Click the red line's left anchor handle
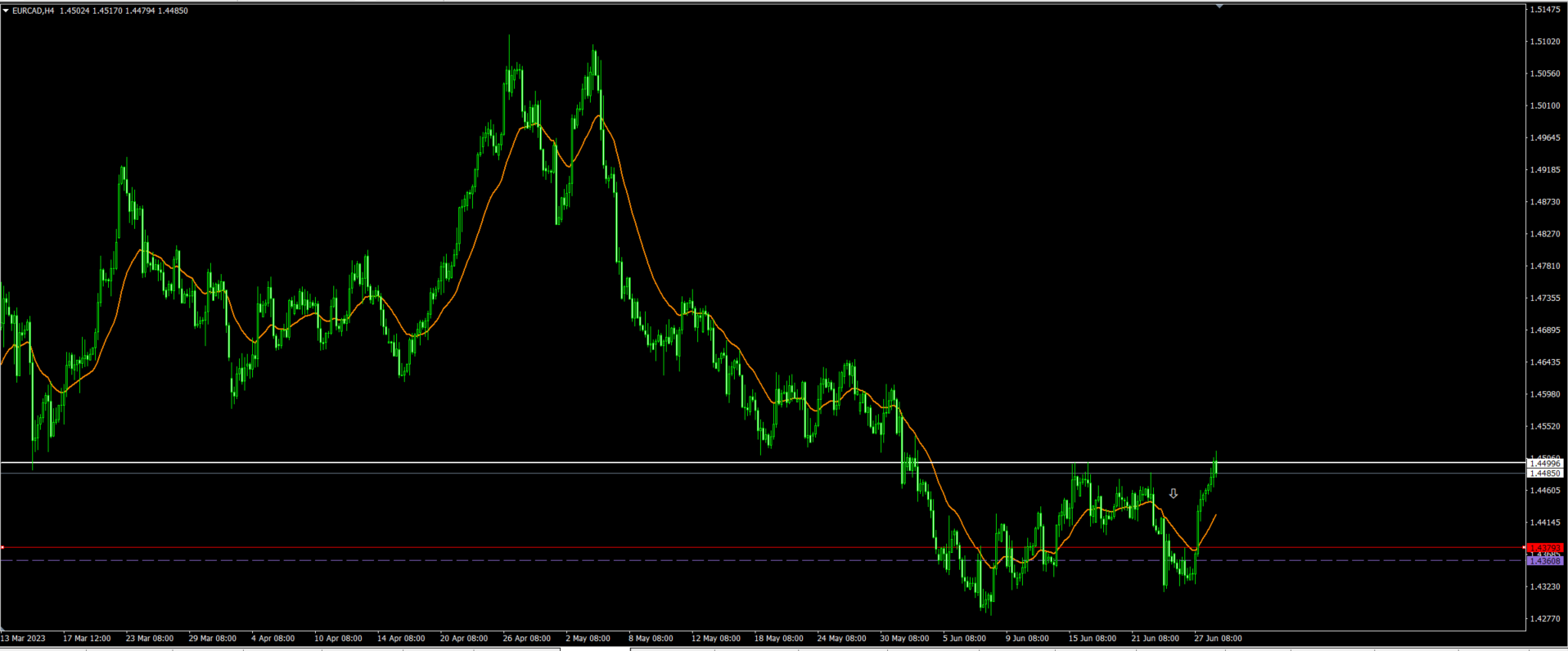 [x=2, y=547]
